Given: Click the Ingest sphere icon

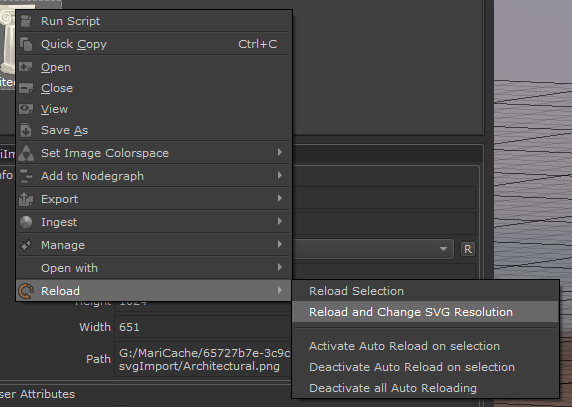Looking at the screenshot, I should pos(26,222).
